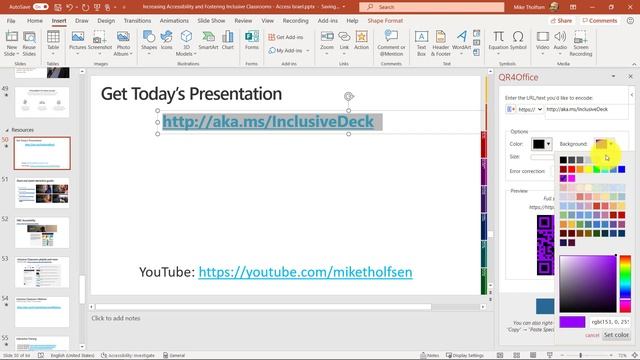Viewport: 640px width, 360px height.
Task: Open the Transitions tab
Action: pos(137,20)
